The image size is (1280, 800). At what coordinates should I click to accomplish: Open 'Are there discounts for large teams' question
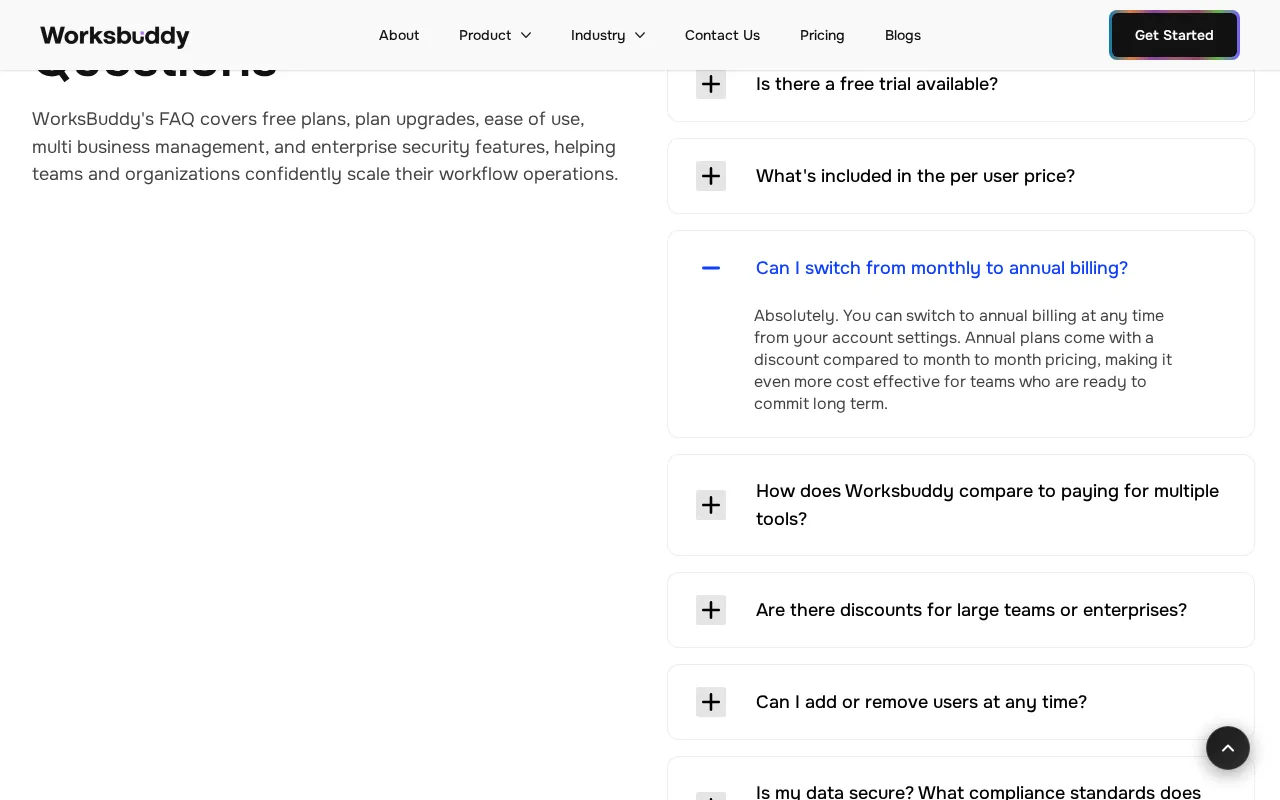971,610
